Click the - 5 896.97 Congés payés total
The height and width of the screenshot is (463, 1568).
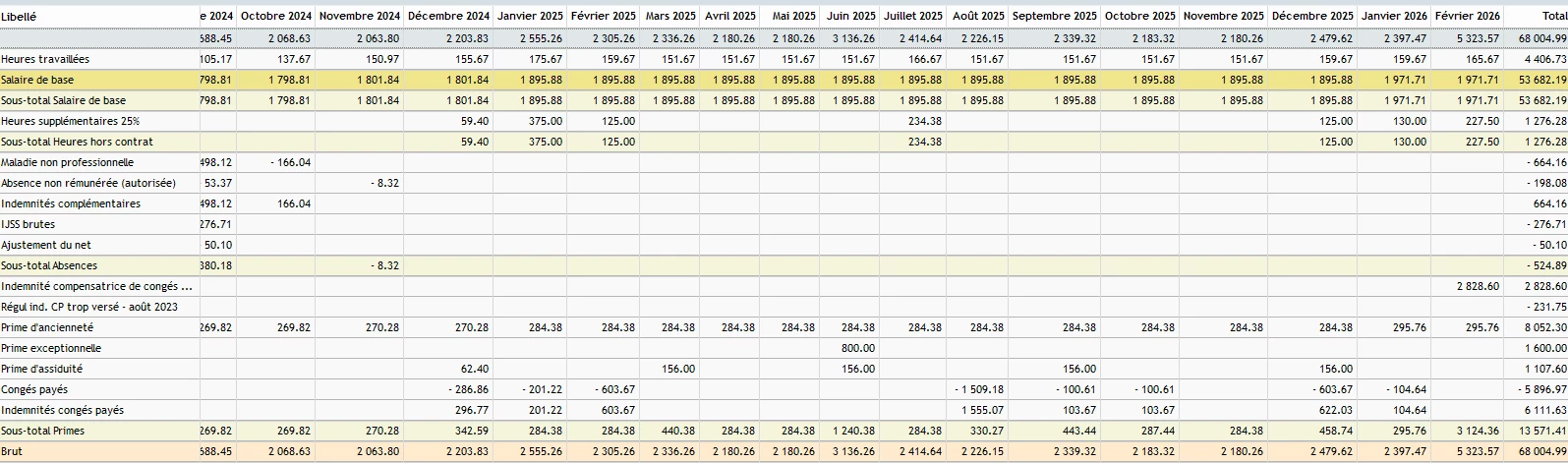pos(1541,389)
